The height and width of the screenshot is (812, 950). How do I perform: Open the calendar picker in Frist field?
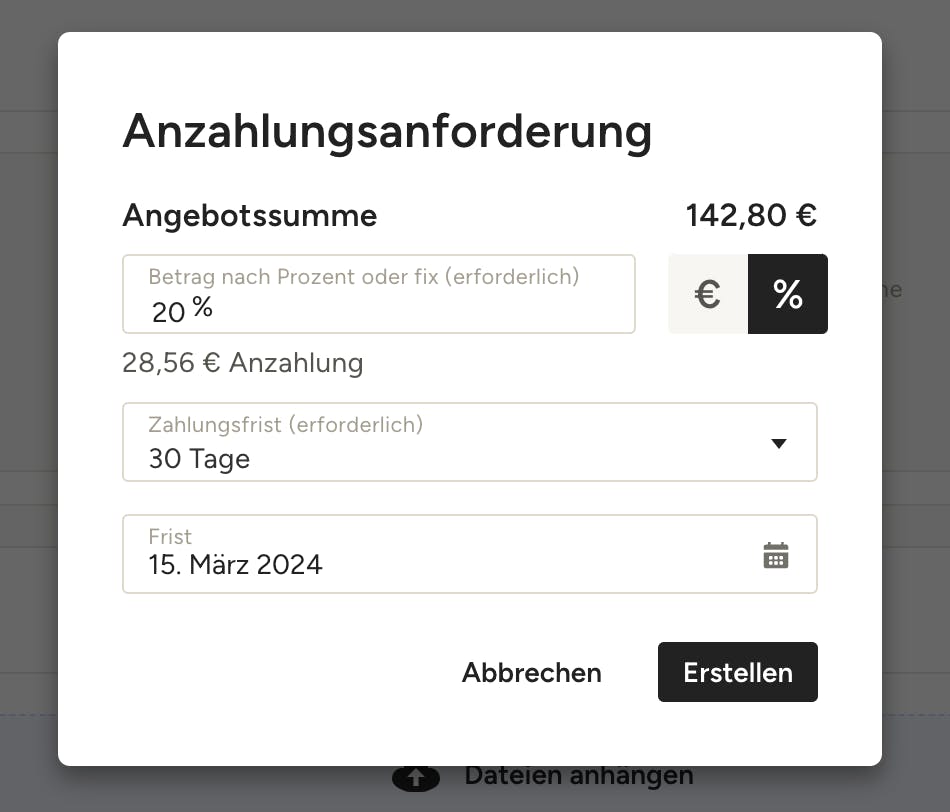pyautogui.click(x=776, y=555)
